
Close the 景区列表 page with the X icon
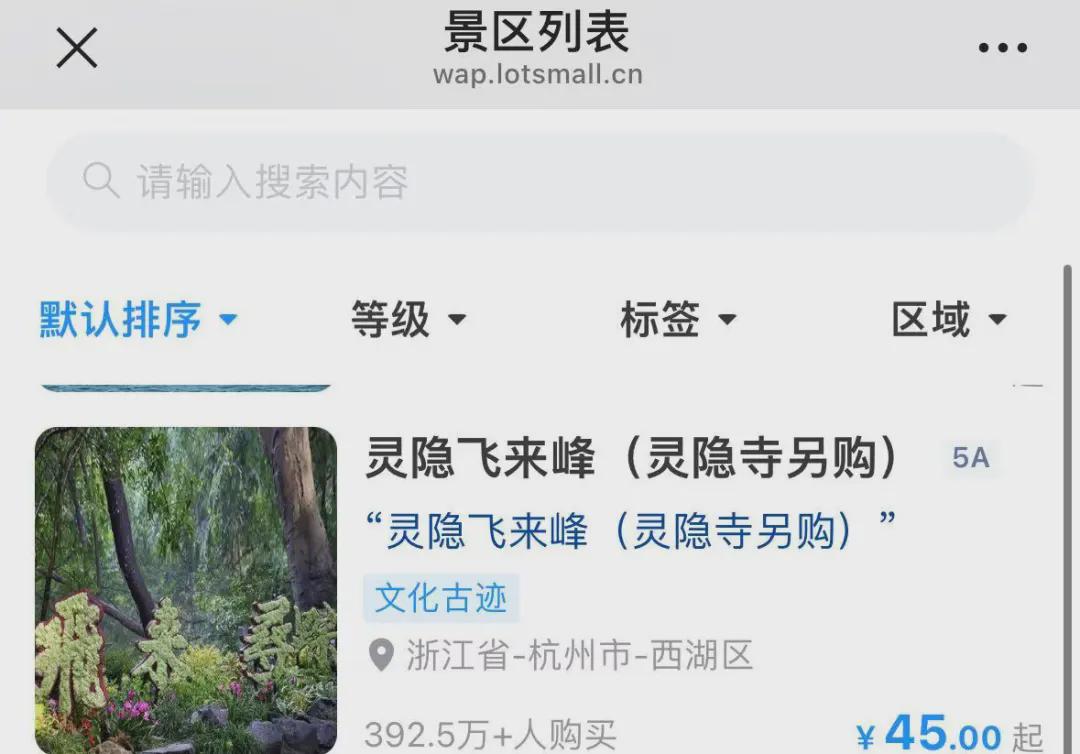click(76, 48)
